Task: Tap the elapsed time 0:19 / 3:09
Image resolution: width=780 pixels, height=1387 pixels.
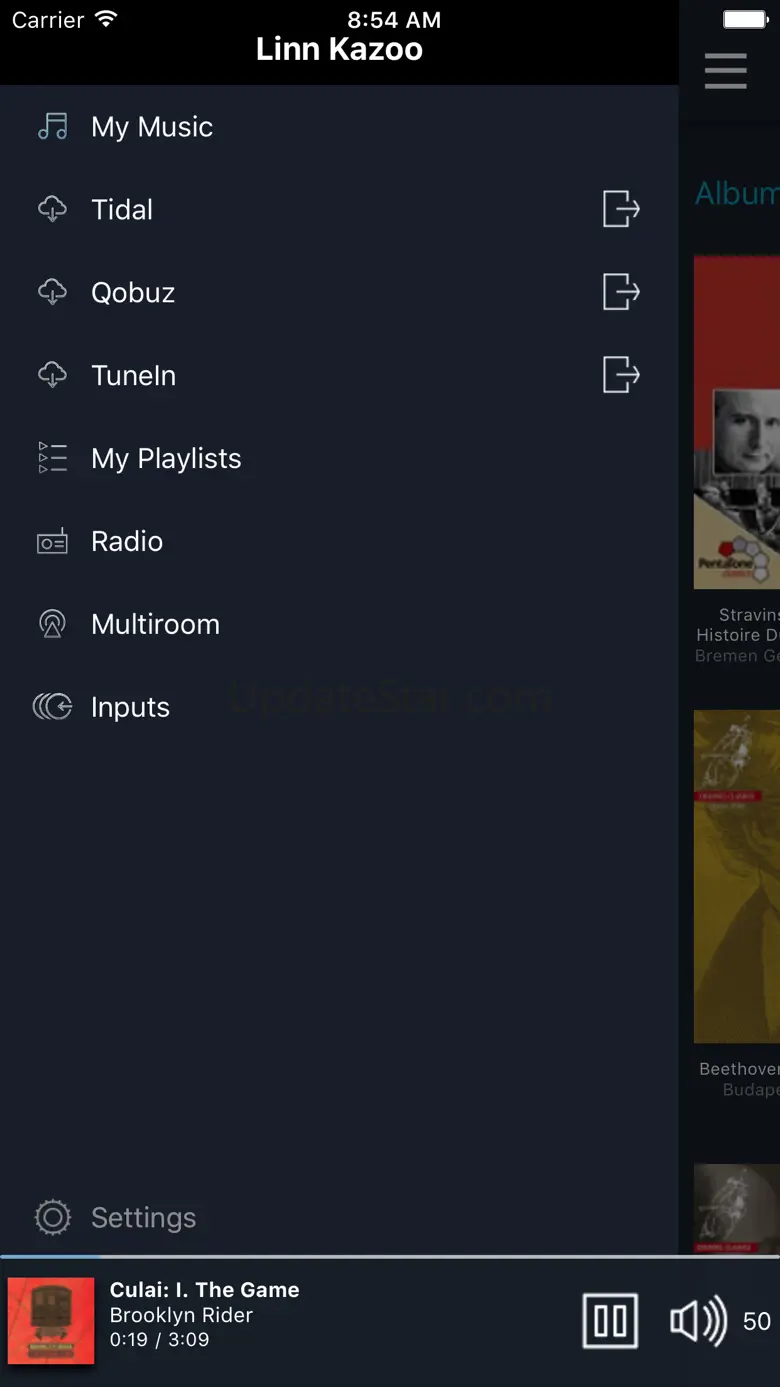Action: (x=159, y=1340)
